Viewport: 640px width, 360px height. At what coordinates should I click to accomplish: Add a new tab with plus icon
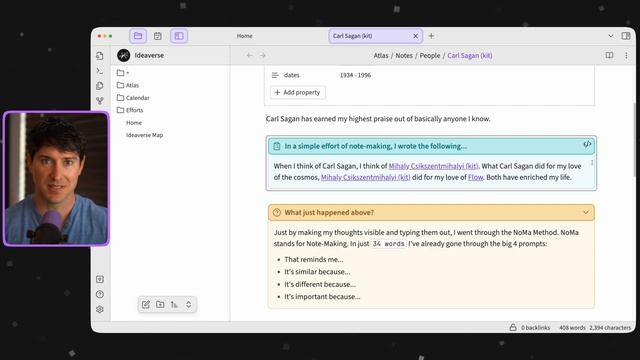pyautogui.click(x=431, y=36)
